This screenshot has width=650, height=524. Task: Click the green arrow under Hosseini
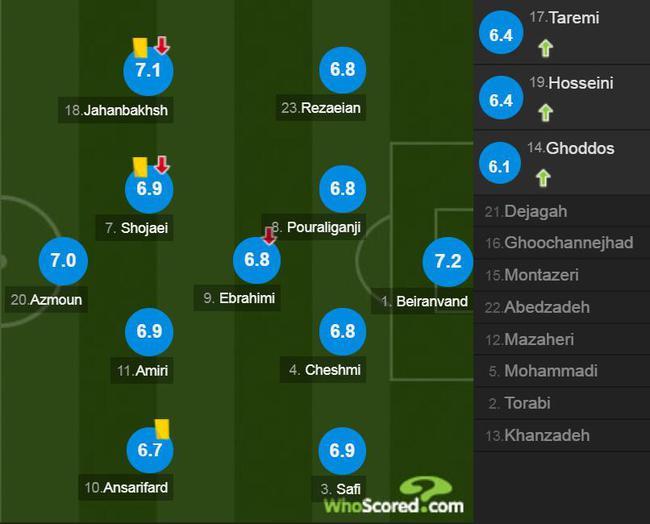pos(546,112)
